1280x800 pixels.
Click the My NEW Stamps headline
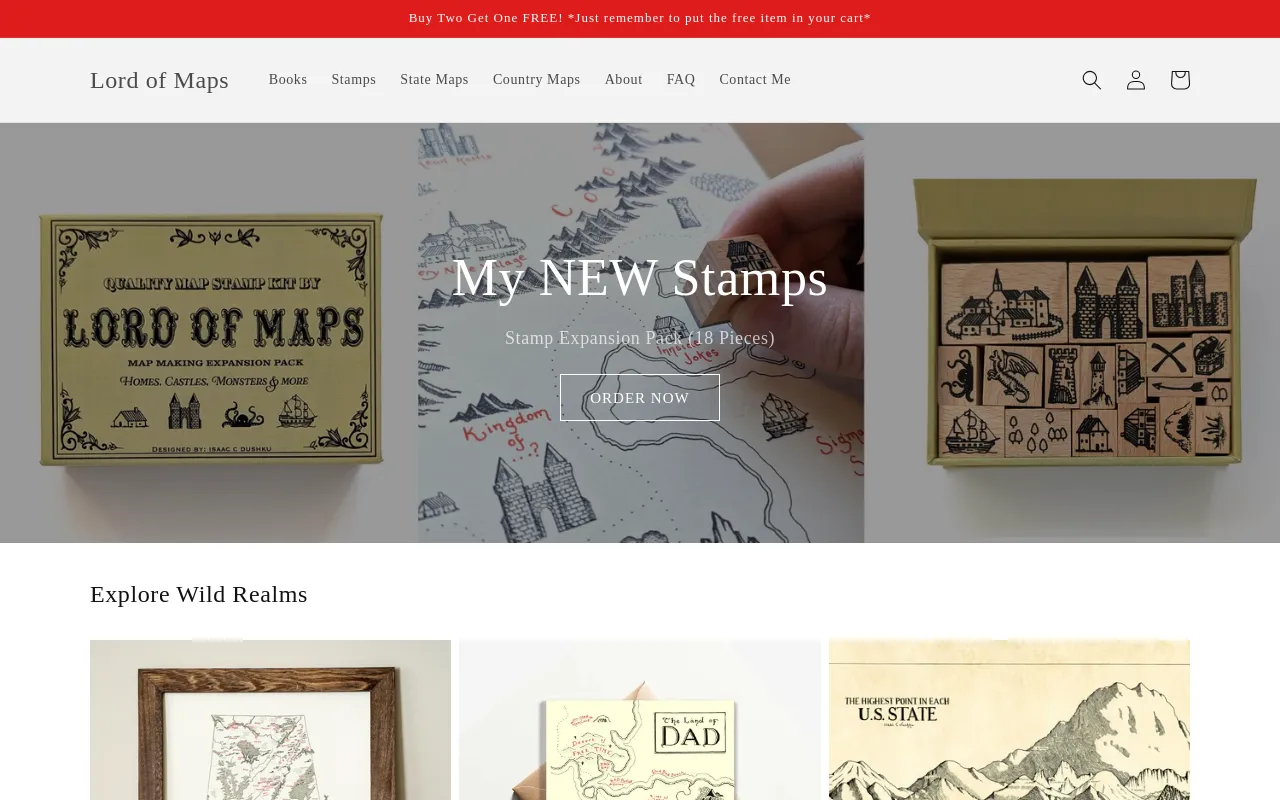[x=640, y=277]
